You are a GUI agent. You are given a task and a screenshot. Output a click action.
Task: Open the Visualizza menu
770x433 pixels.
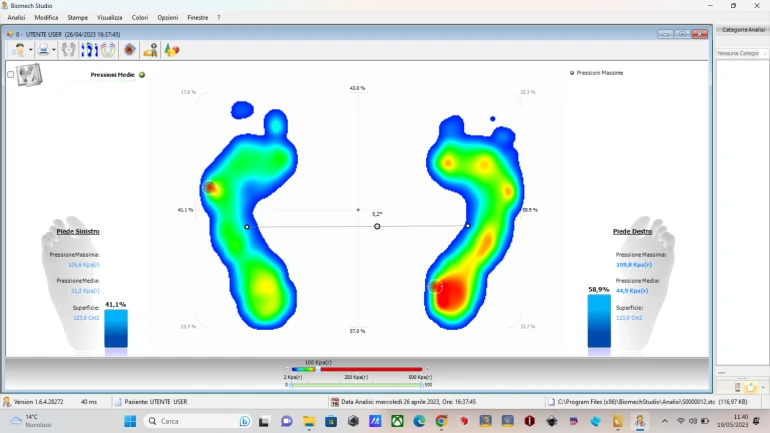tap(110, 17)
